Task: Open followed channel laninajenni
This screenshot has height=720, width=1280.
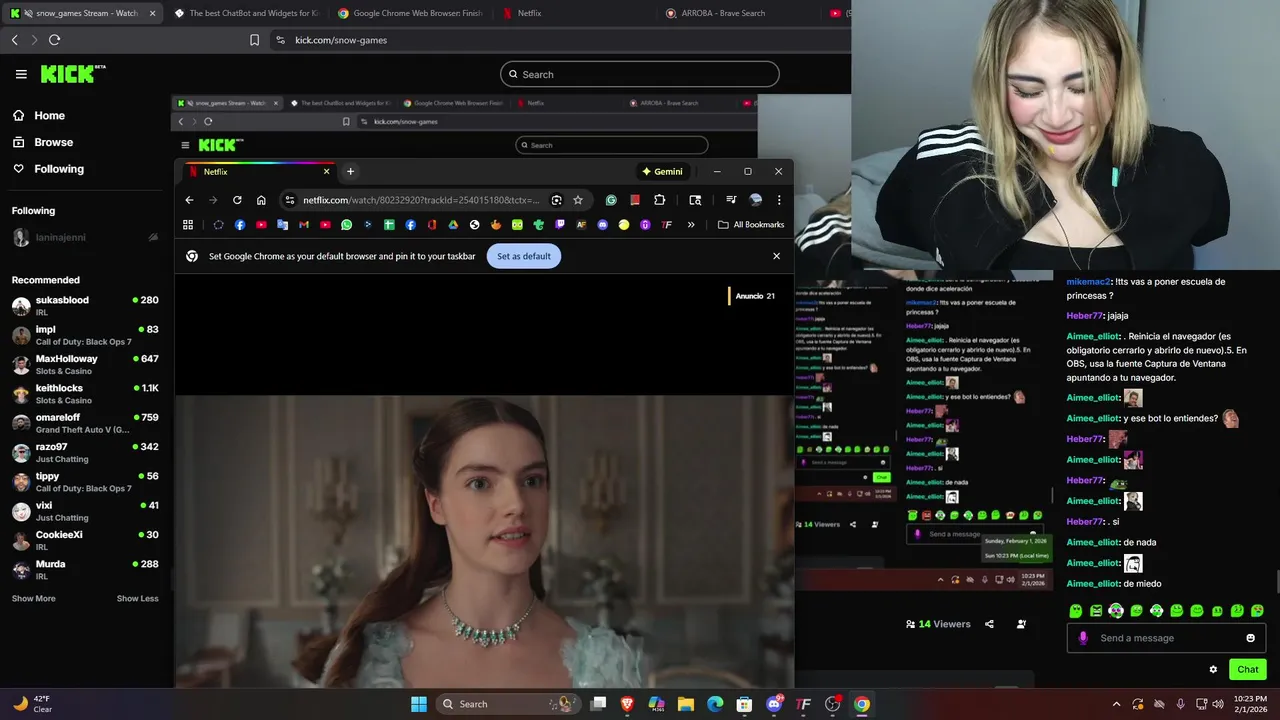Action: click(85, 238)
